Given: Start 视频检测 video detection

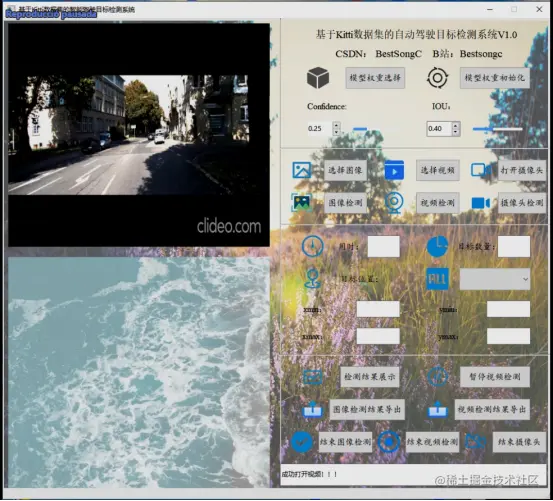Looking at the screenshot, I should pyautogui.click(x=438, y=203).
